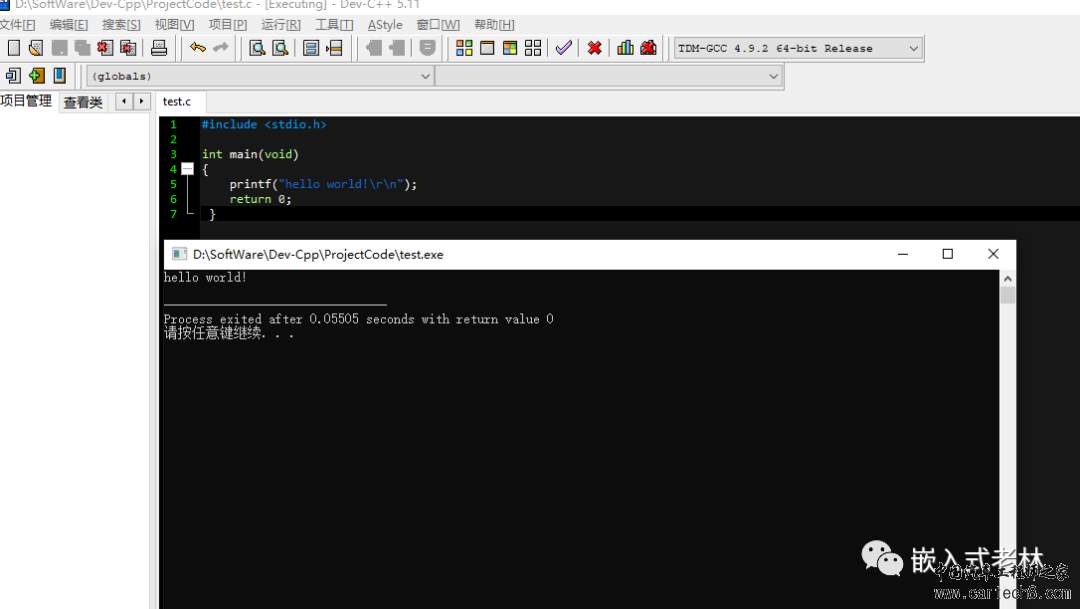
Task: Click the Compile colored-squares icon
Action: click(x=465, y=48)
